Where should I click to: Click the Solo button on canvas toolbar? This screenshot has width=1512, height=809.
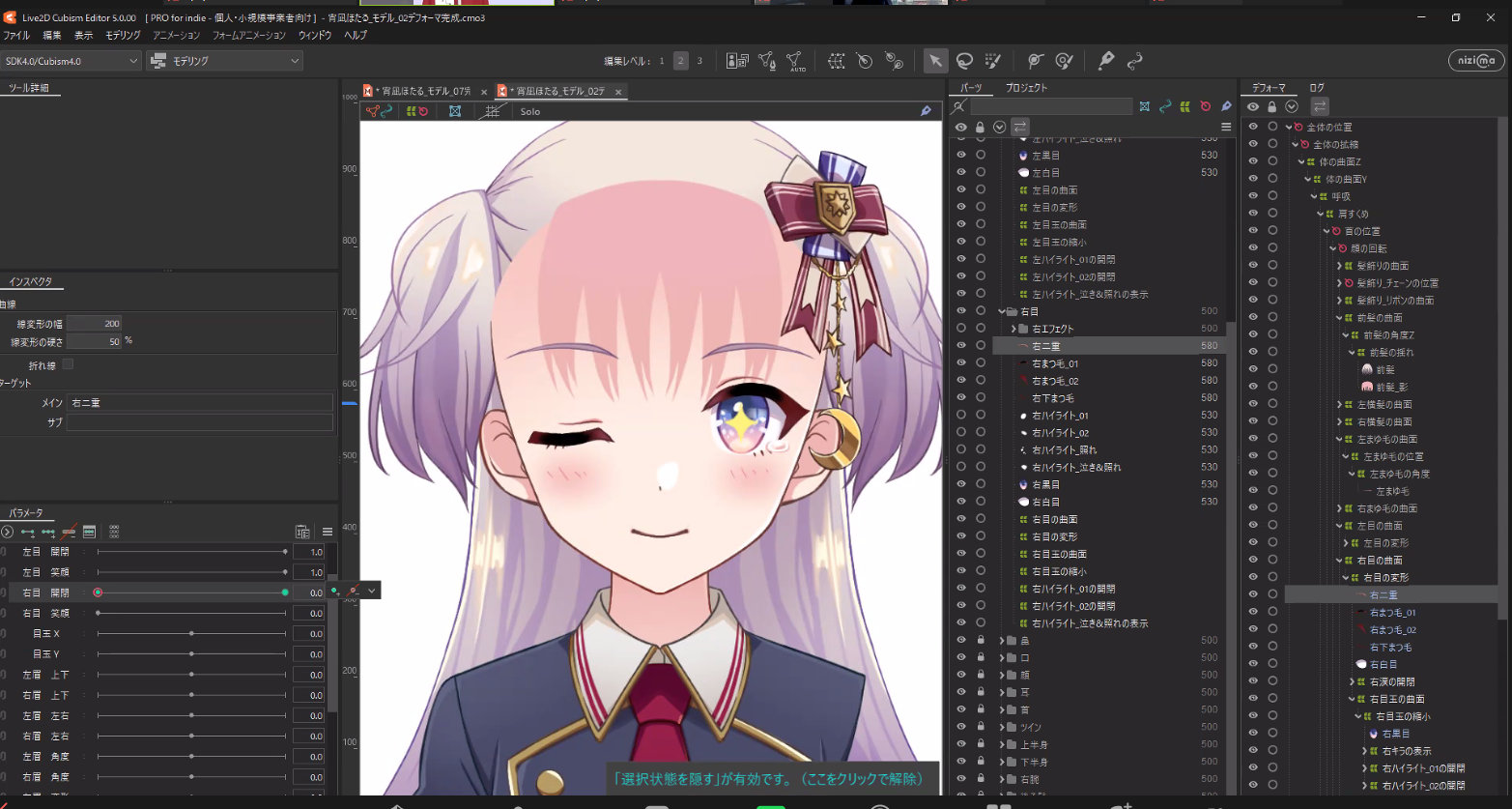tap(530, 111)
